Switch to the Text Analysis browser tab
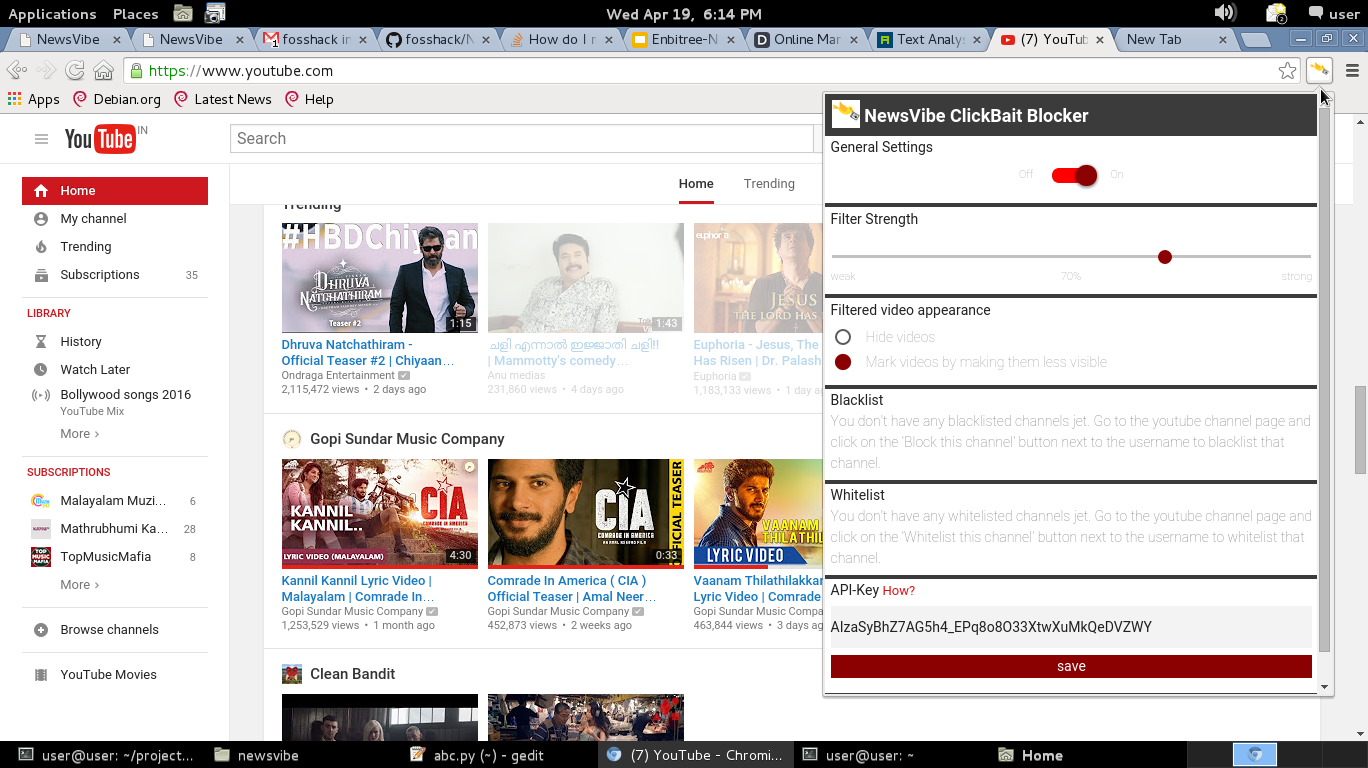This screenshot has height=768, width=1368. (930, 40)
